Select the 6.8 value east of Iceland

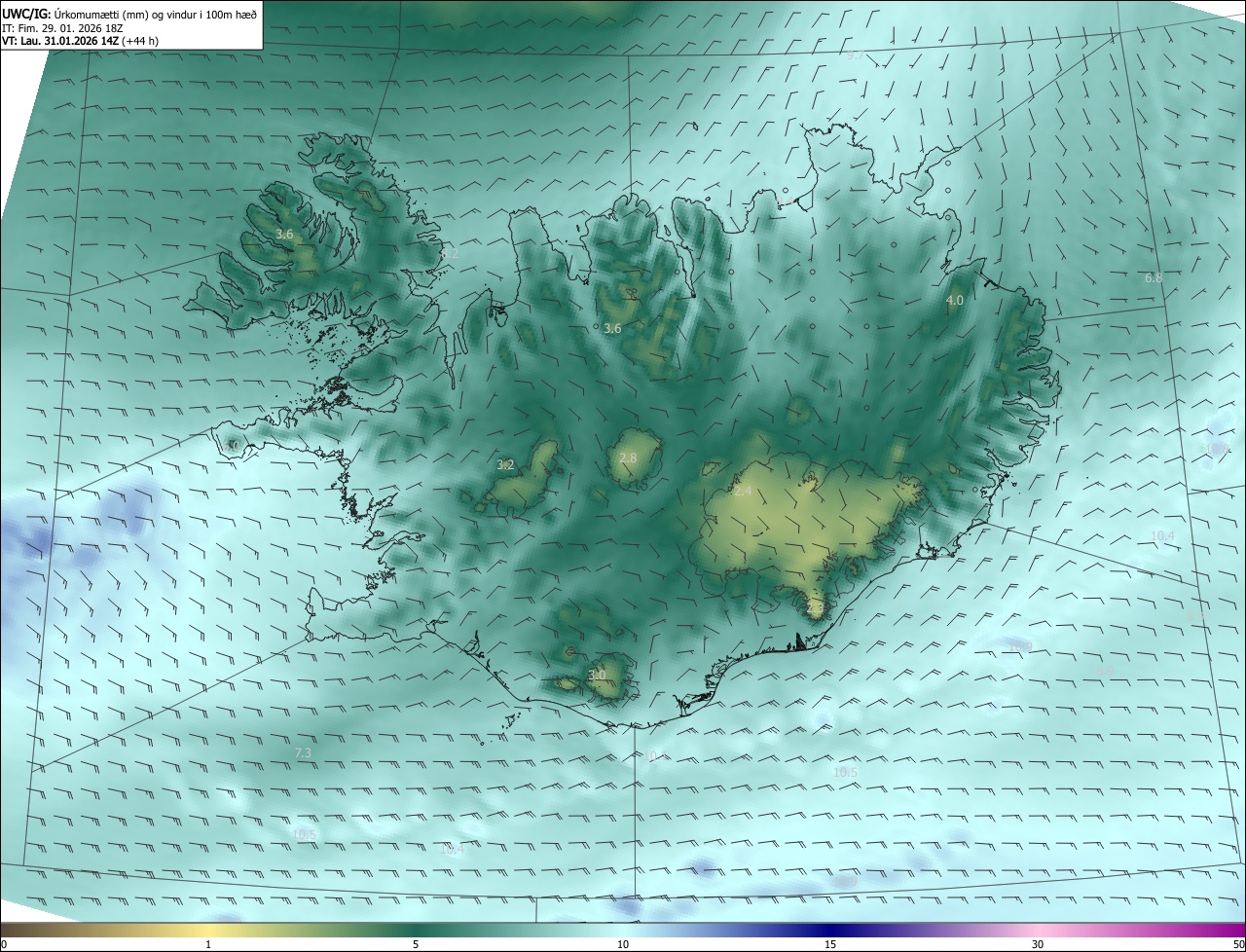1154,278
